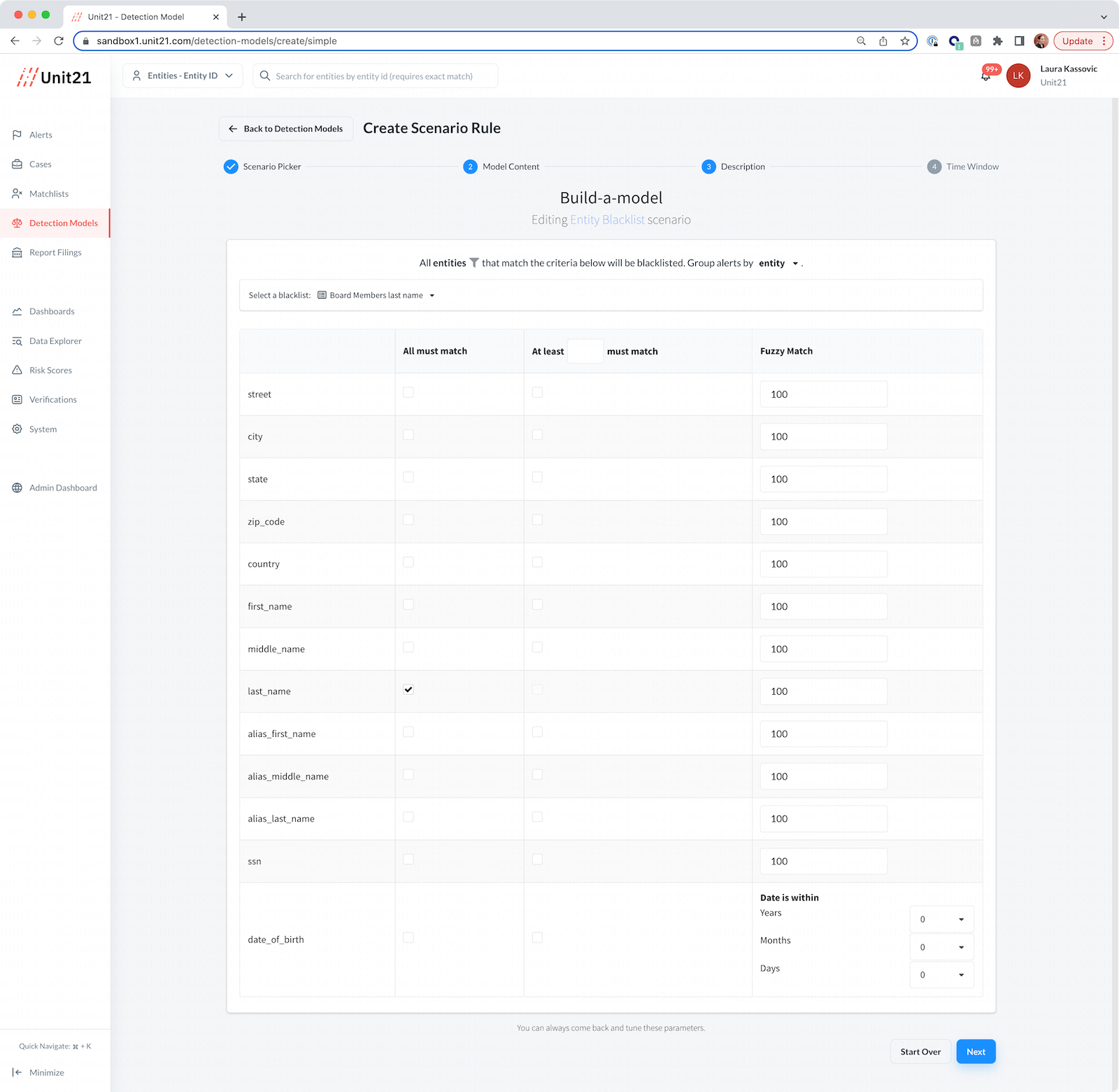Click the browser share icon
Viewport: 1119px width, 1092px height.
click(x=883, y=41)
